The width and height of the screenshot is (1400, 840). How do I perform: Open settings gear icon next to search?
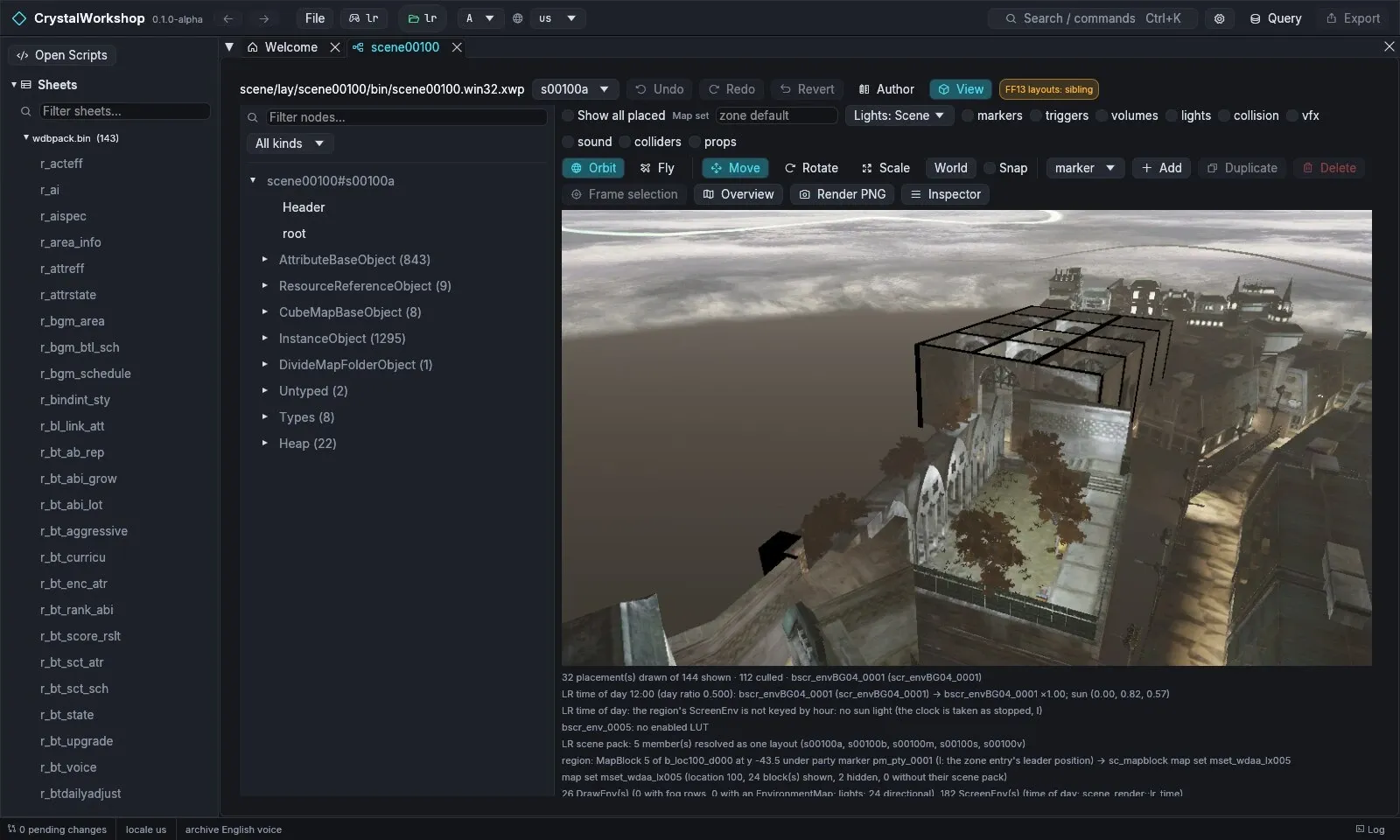click(x=1219, y=18)
